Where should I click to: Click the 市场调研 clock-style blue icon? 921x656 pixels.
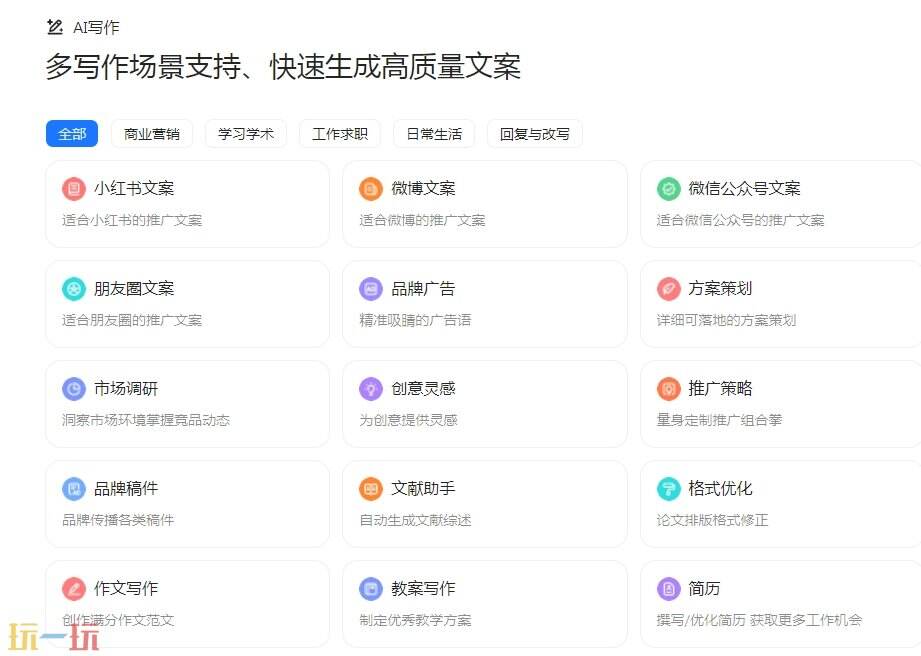pyautogui.click(x=74, y=388)
